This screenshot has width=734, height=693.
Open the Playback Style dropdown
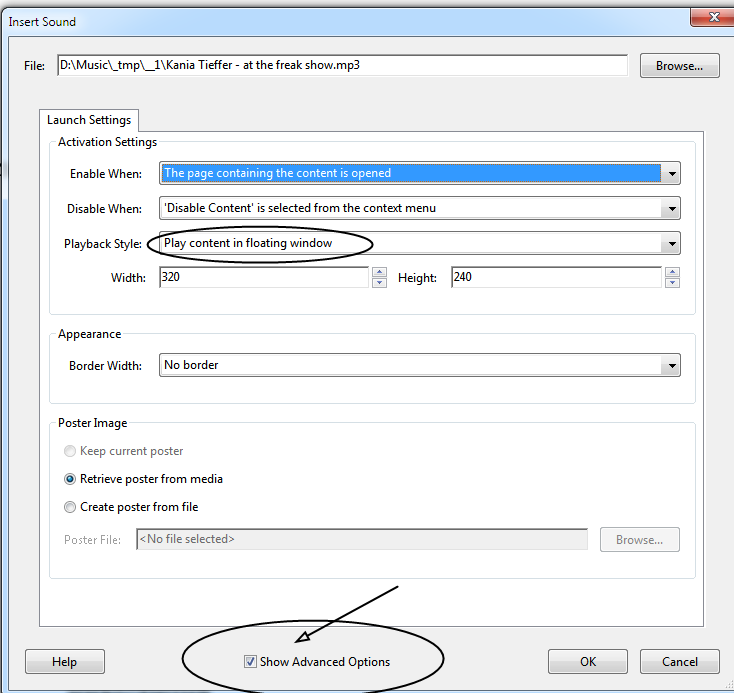point(419,243)
